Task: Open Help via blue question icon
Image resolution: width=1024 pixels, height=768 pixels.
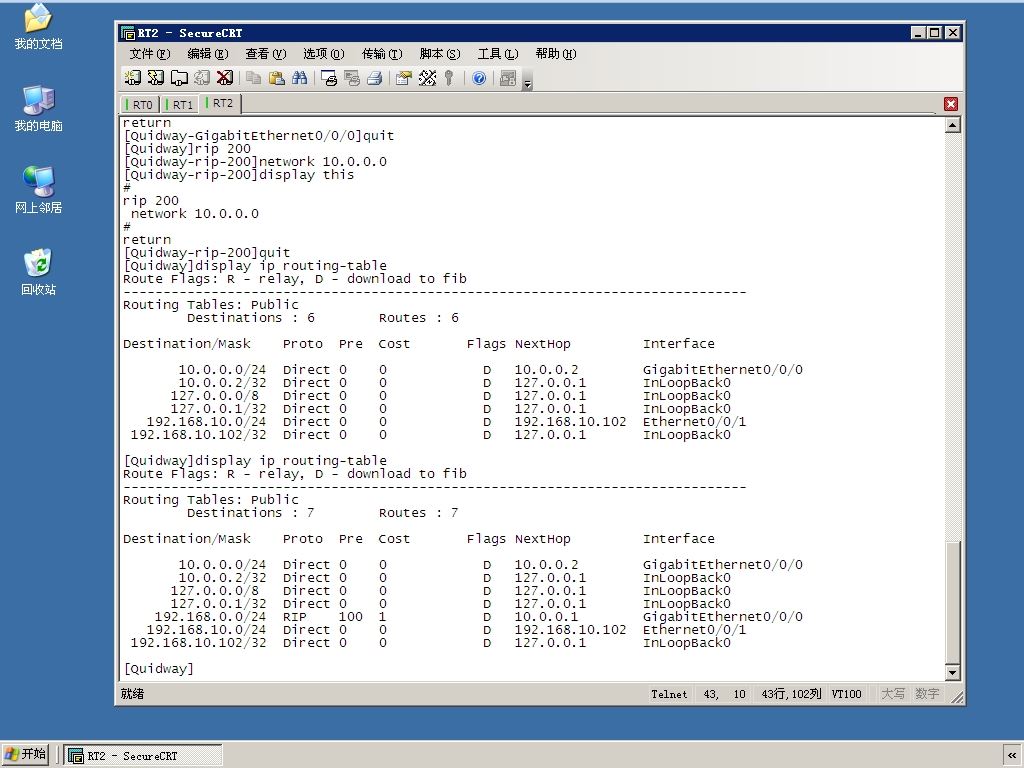Action: click(x=479, y=78)
